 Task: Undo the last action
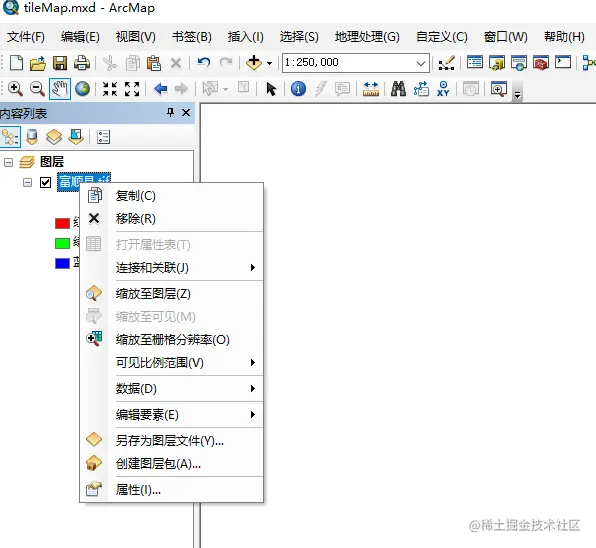tap(204, 63)
